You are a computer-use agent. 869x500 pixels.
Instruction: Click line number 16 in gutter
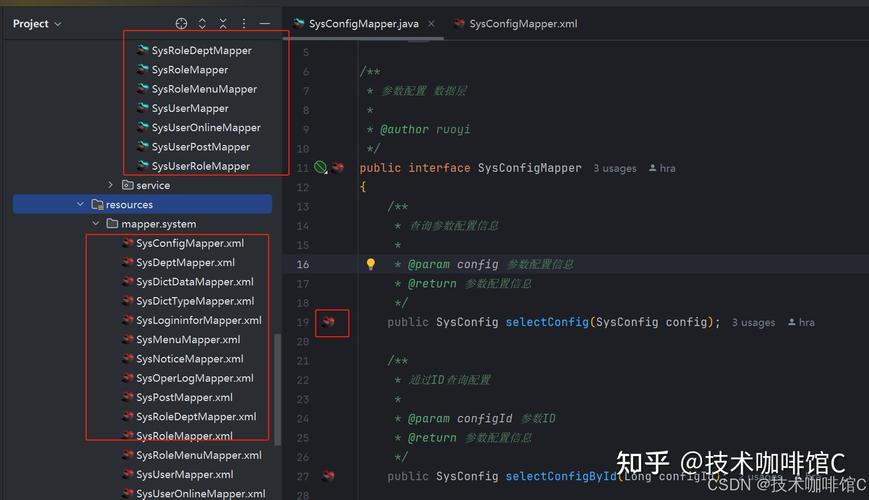[303, 264]
